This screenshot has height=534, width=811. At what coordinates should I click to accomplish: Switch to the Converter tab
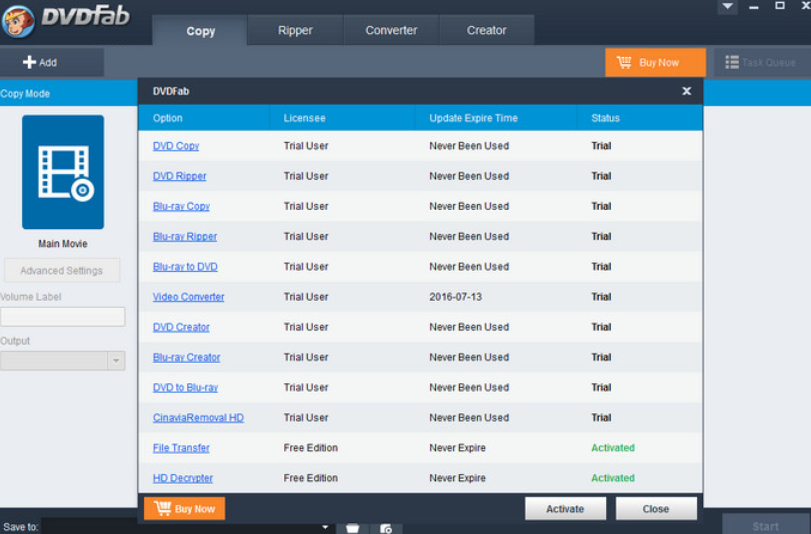tap(391, 31)
